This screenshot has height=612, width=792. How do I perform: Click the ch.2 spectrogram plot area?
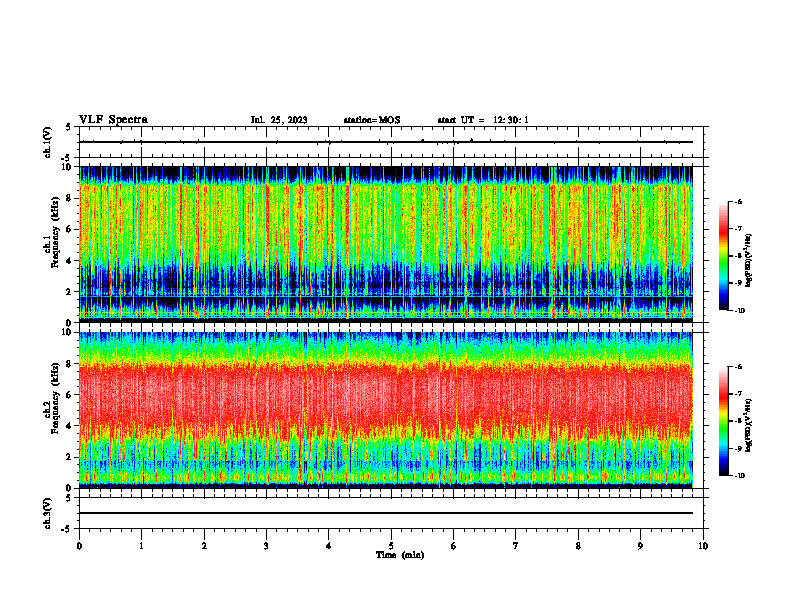point(386,410)
